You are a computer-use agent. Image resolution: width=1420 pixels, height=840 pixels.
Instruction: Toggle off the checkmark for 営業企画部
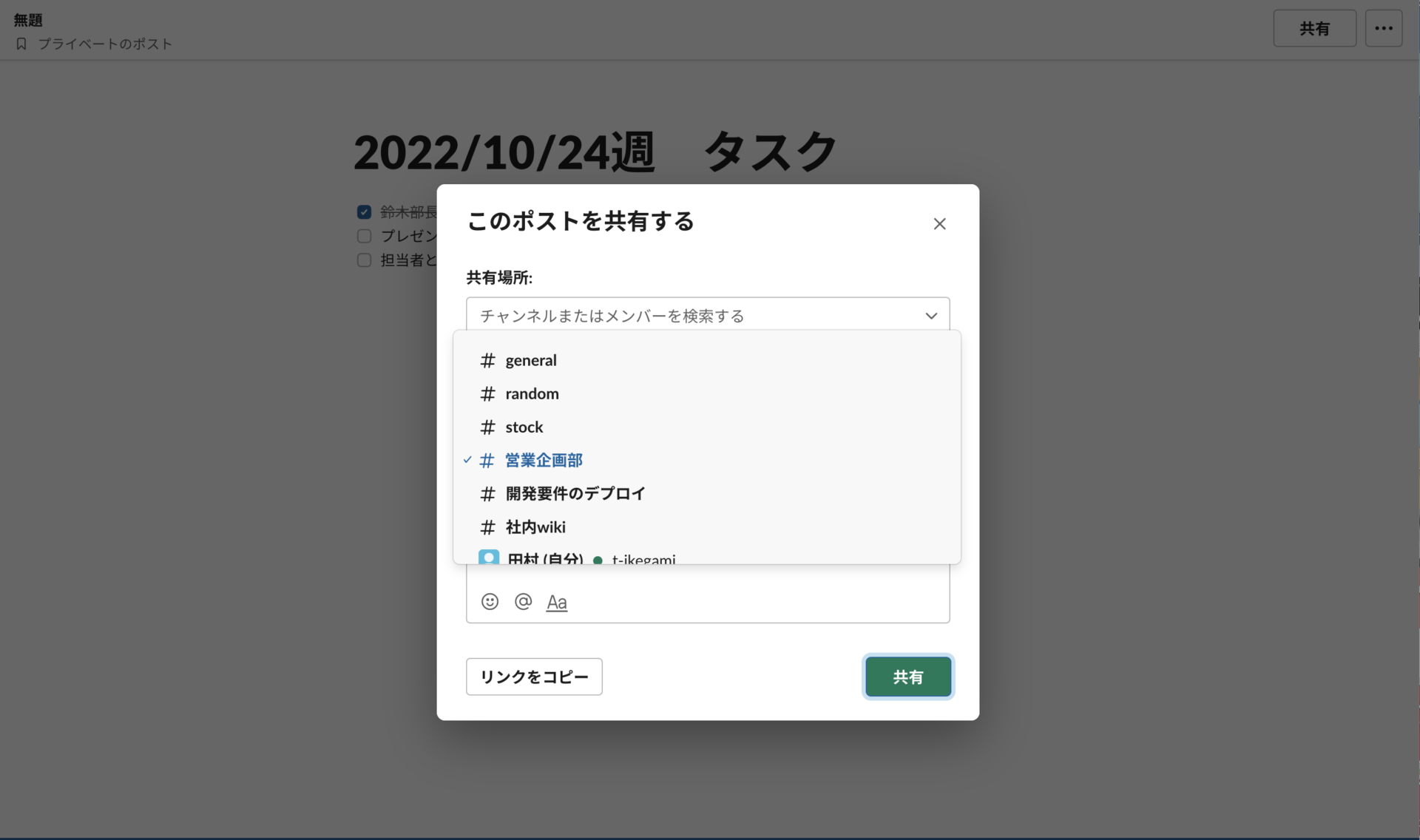[467, 459]
